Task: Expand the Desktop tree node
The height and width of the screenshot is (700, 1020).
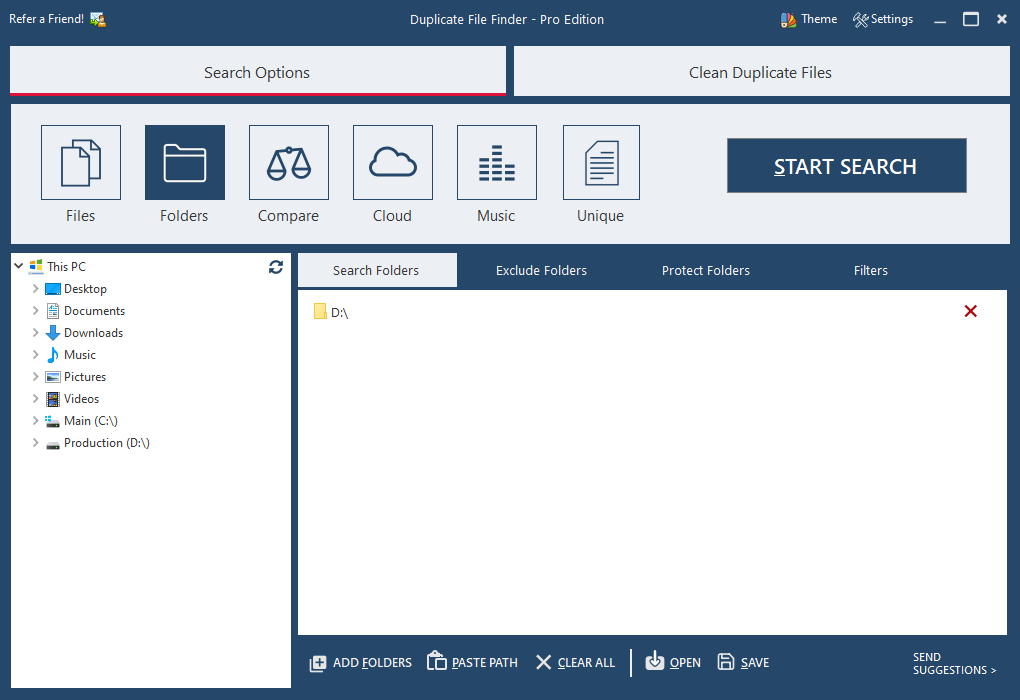Action: [x=35, y=288]
